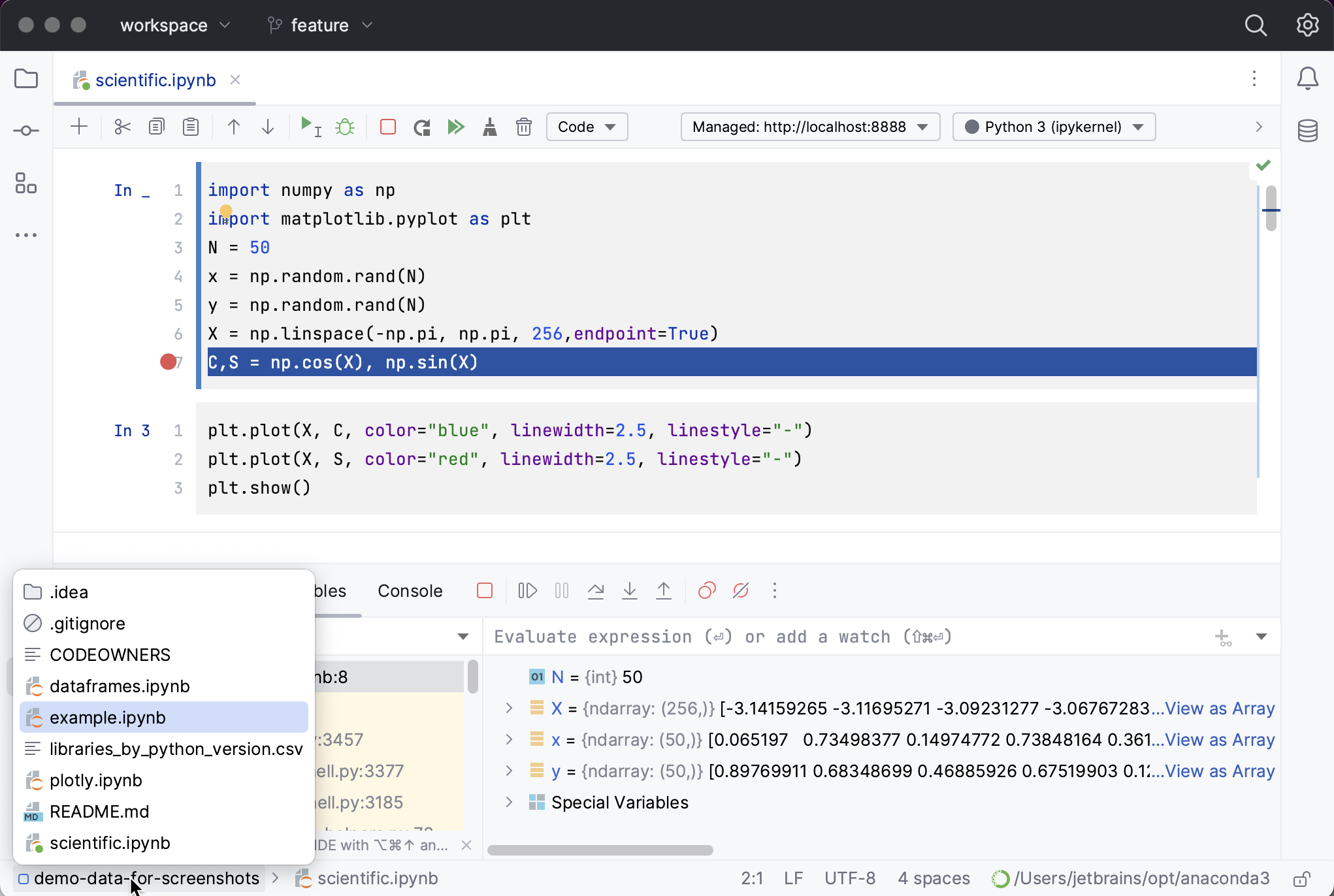Delete cell with trash icon

[x=524, y=127]
